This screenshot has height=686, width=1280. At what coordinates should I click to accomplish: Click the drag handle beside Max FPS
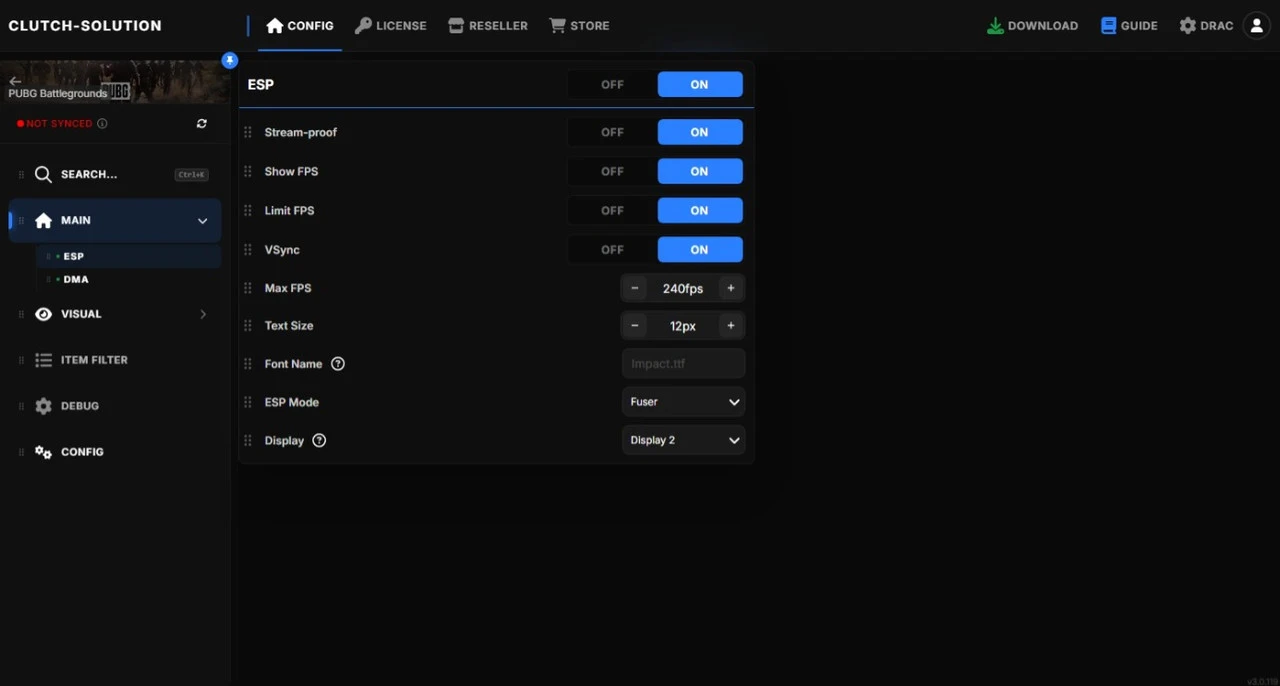point(248,288)
